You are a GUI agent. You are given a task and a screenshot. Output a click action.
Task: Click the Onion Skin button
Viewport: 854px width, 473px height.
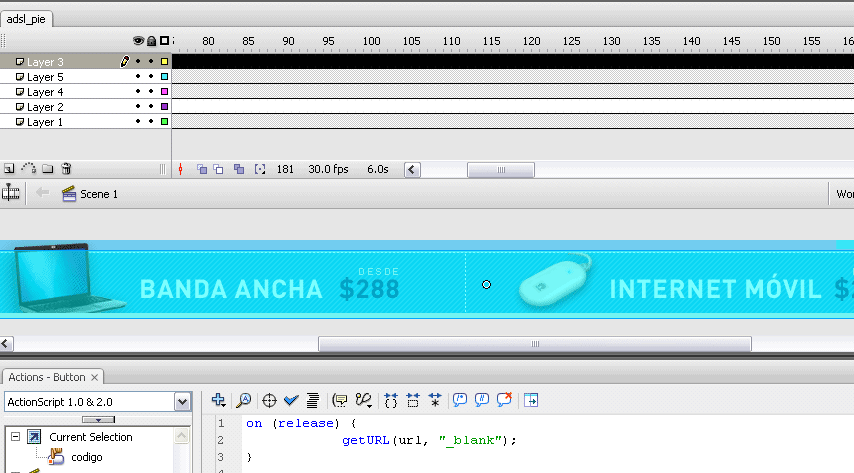pyautogui.click(x=202, y=169)
